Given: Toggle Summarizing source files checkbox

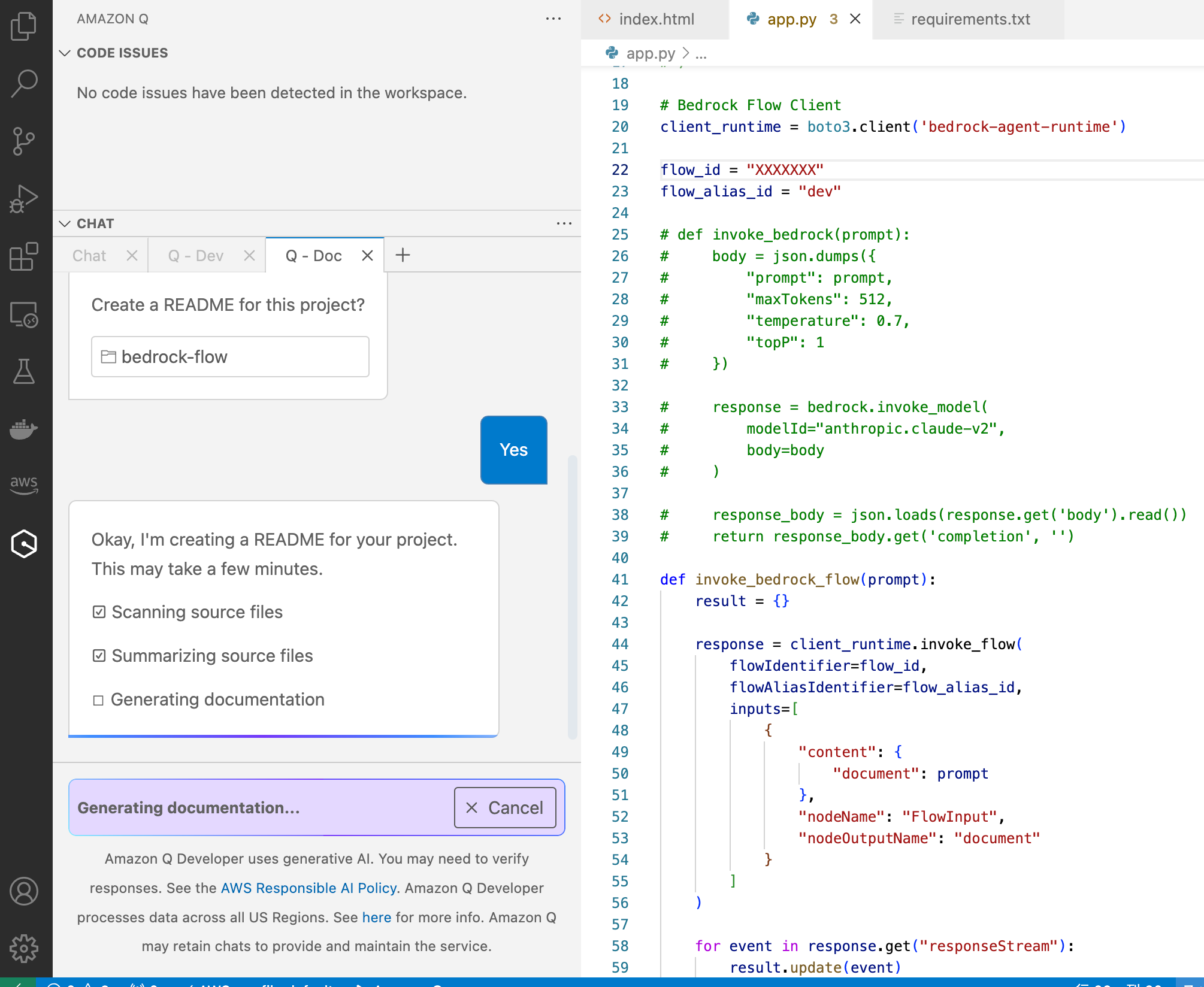Looking at the screenshot, I should tap(99, 656).
